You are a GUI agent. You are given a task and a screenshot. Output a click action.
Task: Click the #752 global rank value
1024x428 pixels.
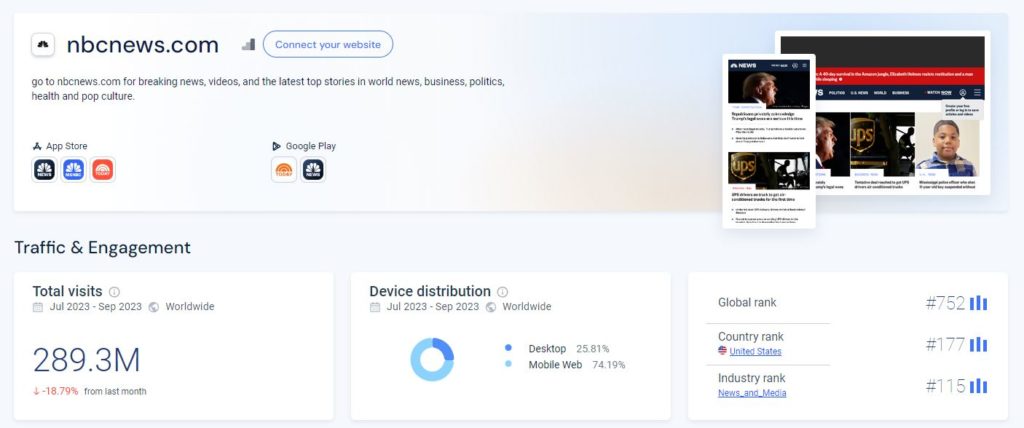[x=945, y=303]
